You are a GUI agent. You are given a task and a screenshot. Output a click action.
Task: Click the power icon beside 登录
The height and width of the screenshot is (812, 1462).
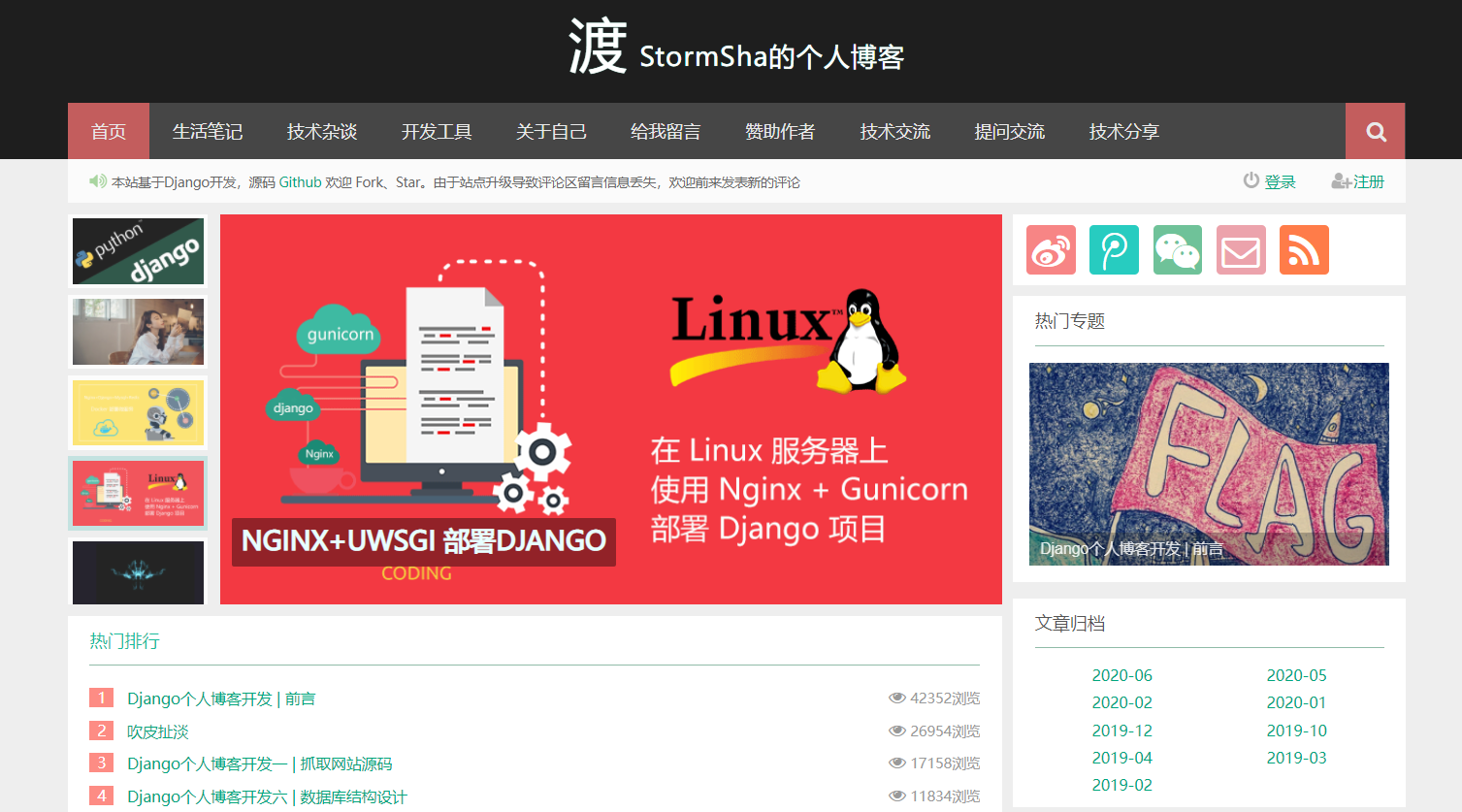click(x=1251, y=179)
